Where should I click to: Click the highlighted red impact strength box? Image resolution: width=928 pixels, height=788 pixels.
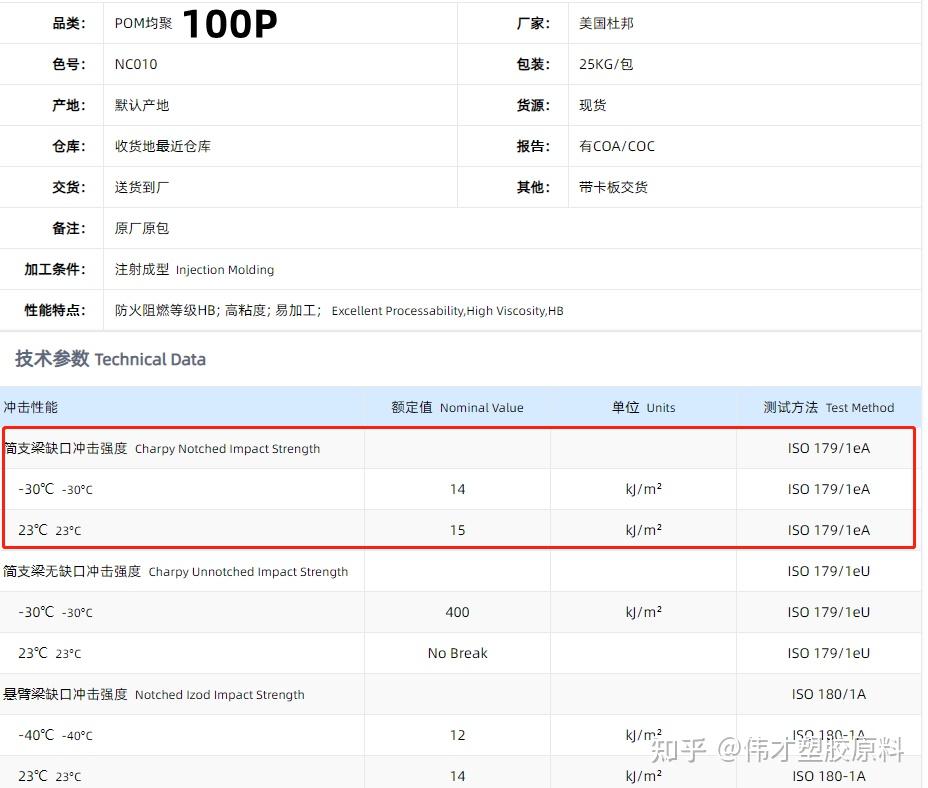(x=457, y=489)
